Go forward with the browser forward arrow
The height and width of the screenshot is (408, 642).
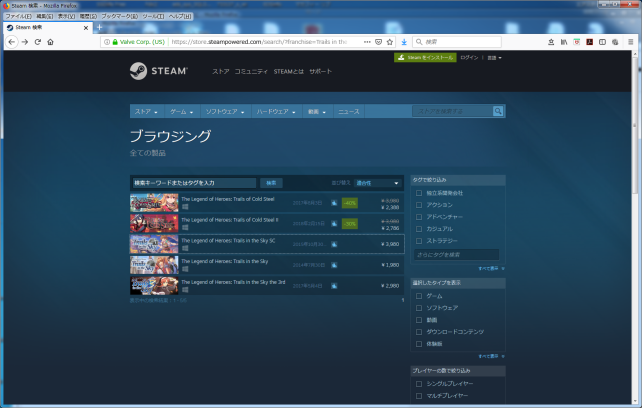25,42
